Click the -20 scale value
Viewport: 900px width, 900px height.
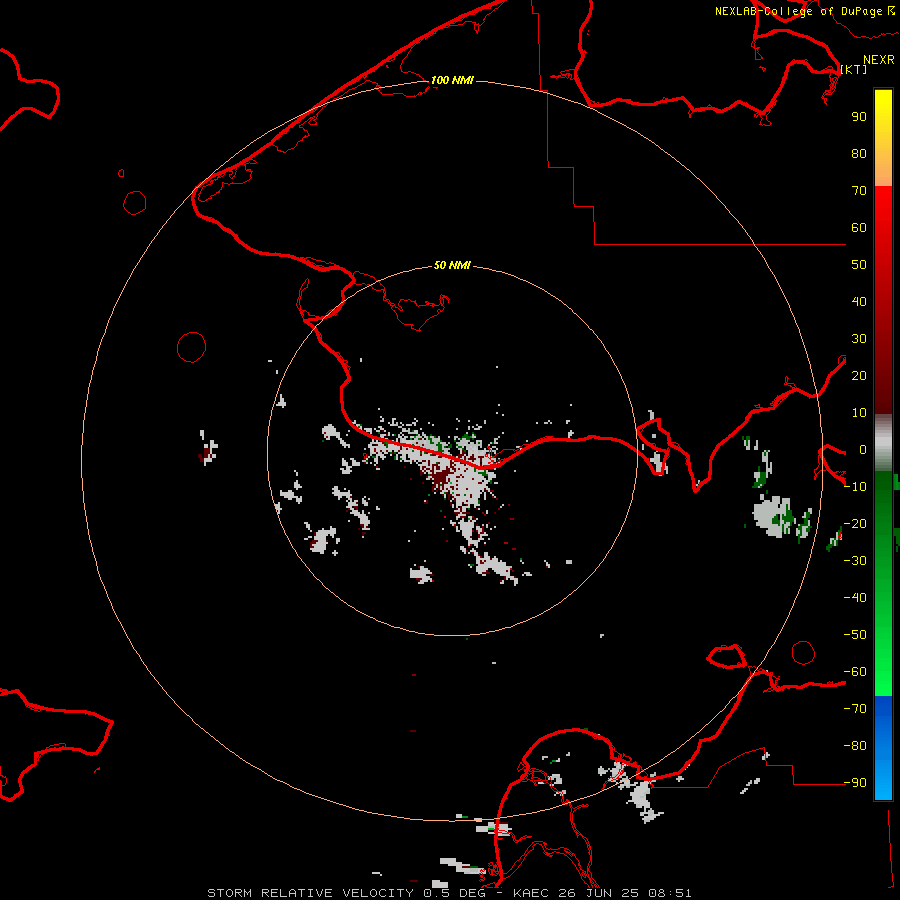tap(855, 523)
